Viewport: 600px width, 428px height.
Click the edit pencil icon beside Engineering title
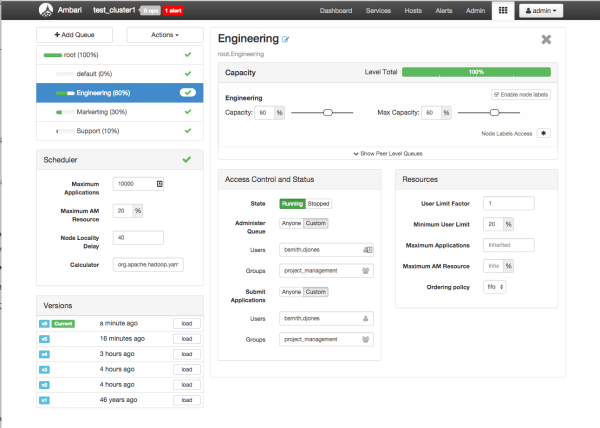[x=285, y=39]
